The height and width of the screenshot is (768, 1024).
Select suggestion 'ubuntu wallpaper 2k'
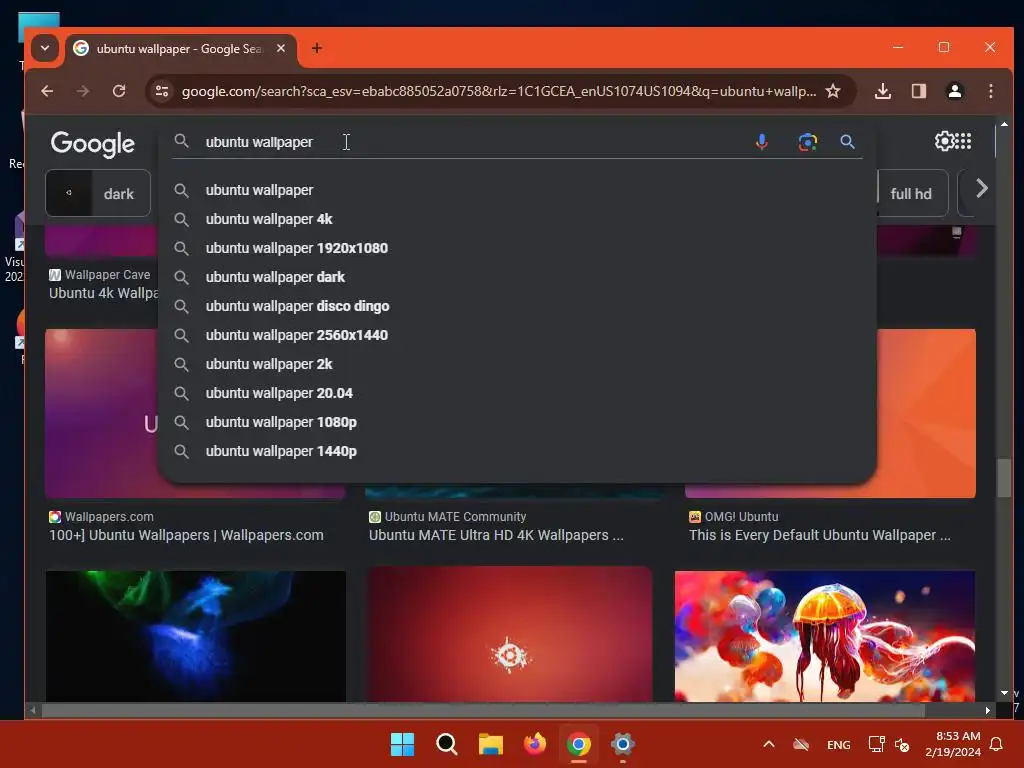tap(516, 364)
